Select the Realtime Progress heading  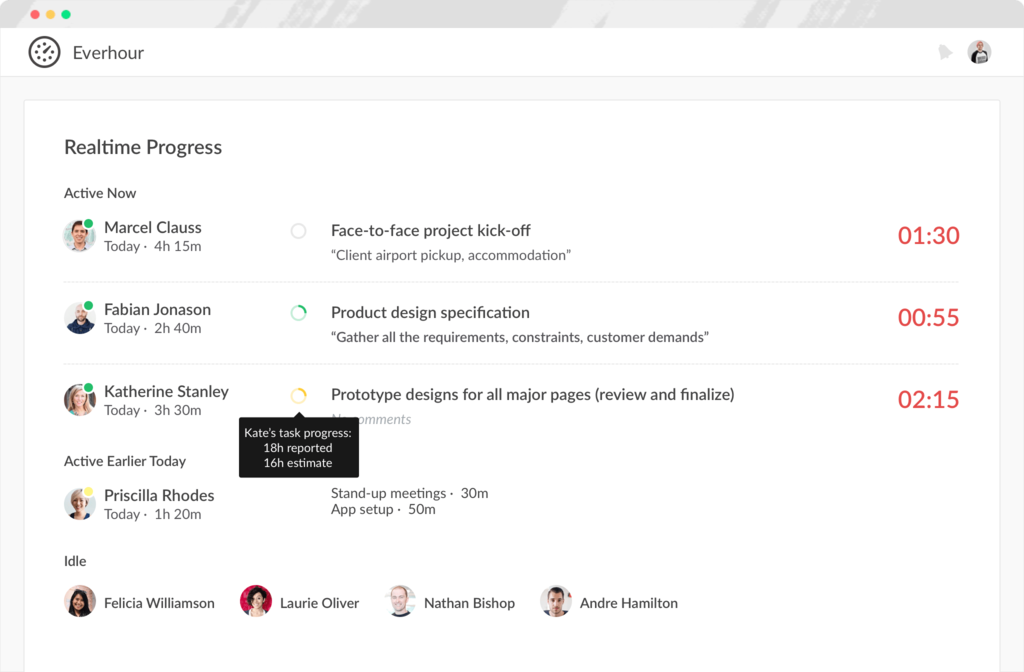pos(142,147)
